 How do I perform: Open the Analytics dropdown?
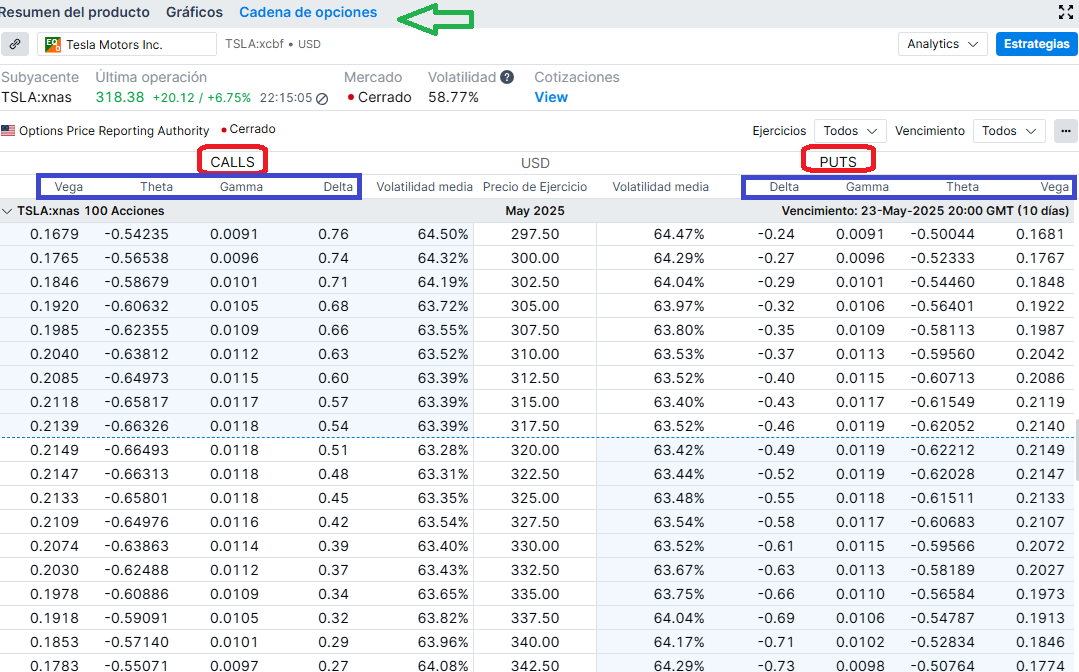[x=942, y=44]
